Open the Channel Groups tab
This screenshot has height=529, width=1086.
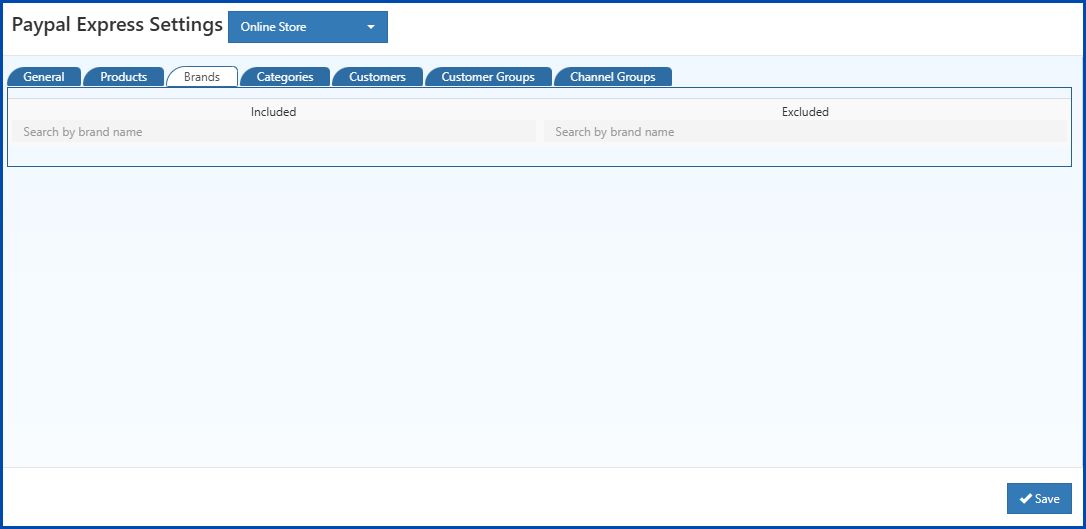(x=612, y=77)
